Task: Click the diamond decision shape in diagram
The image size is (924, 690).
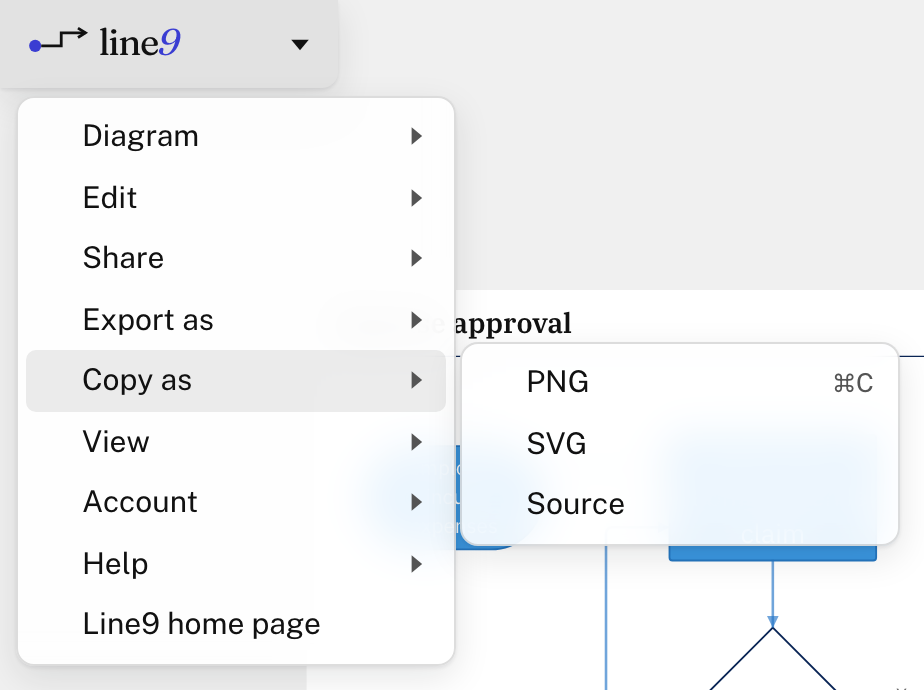Action: tap(773, 660)
